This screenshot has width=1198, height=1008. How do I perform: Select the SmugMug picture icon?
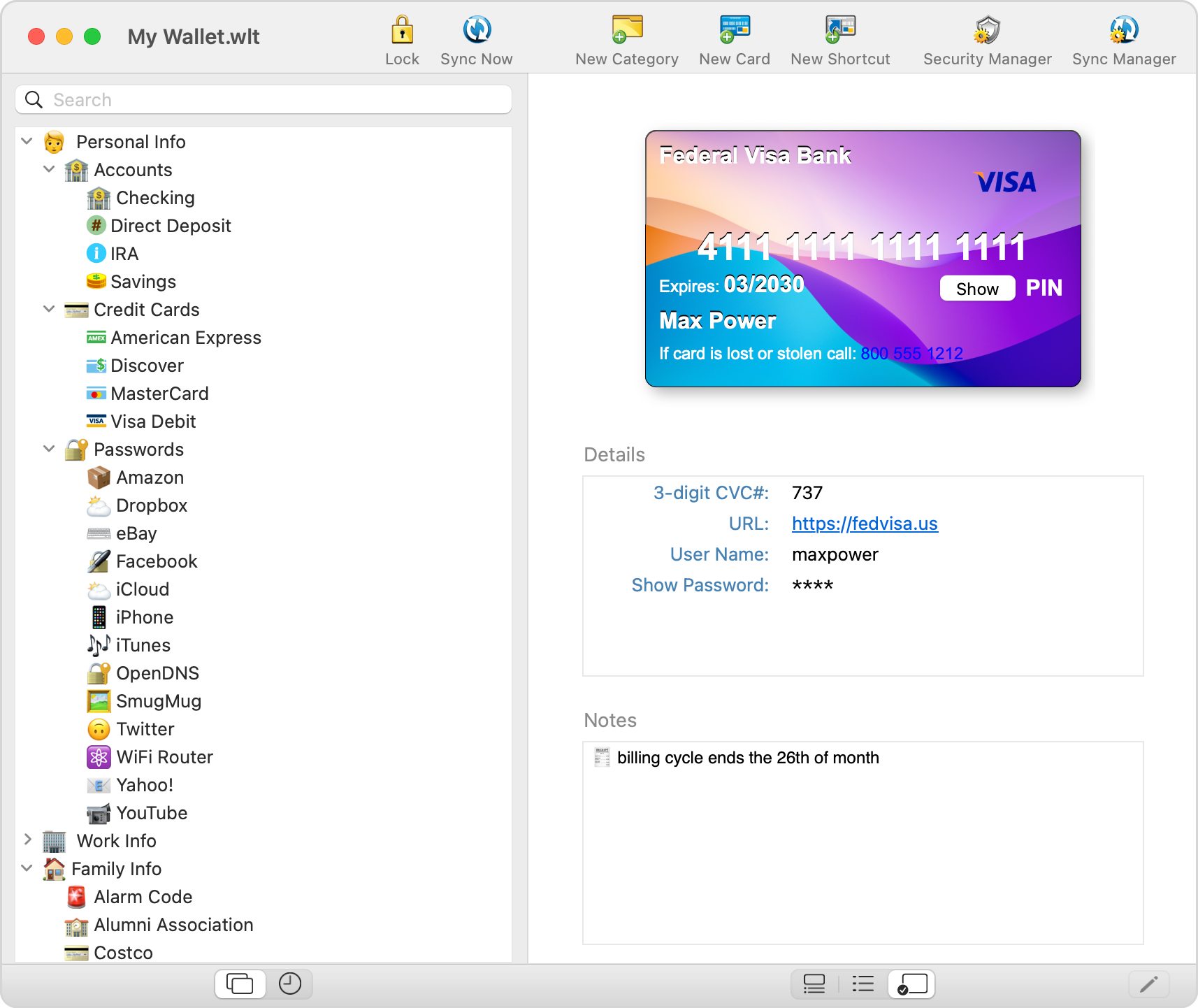(x=99, y=701)
